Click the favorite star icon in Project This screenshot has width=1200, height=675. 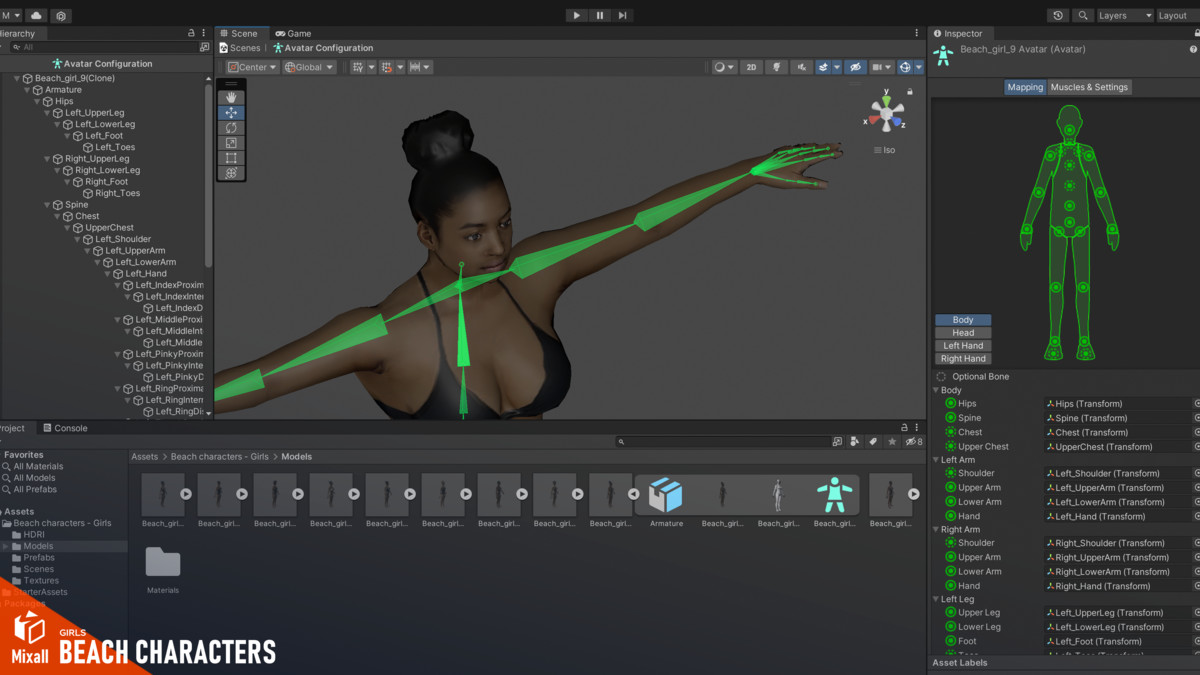892,441
